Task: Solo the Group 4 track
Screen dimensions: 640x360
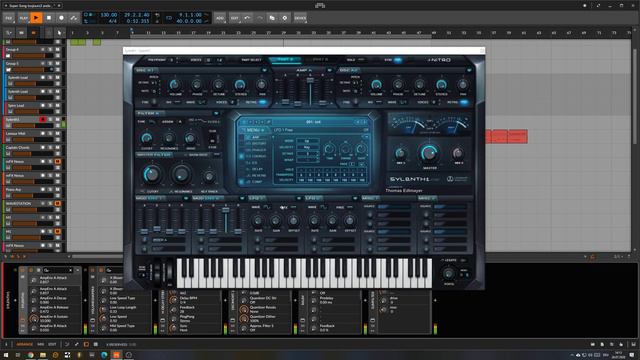Action: [50, 49]
